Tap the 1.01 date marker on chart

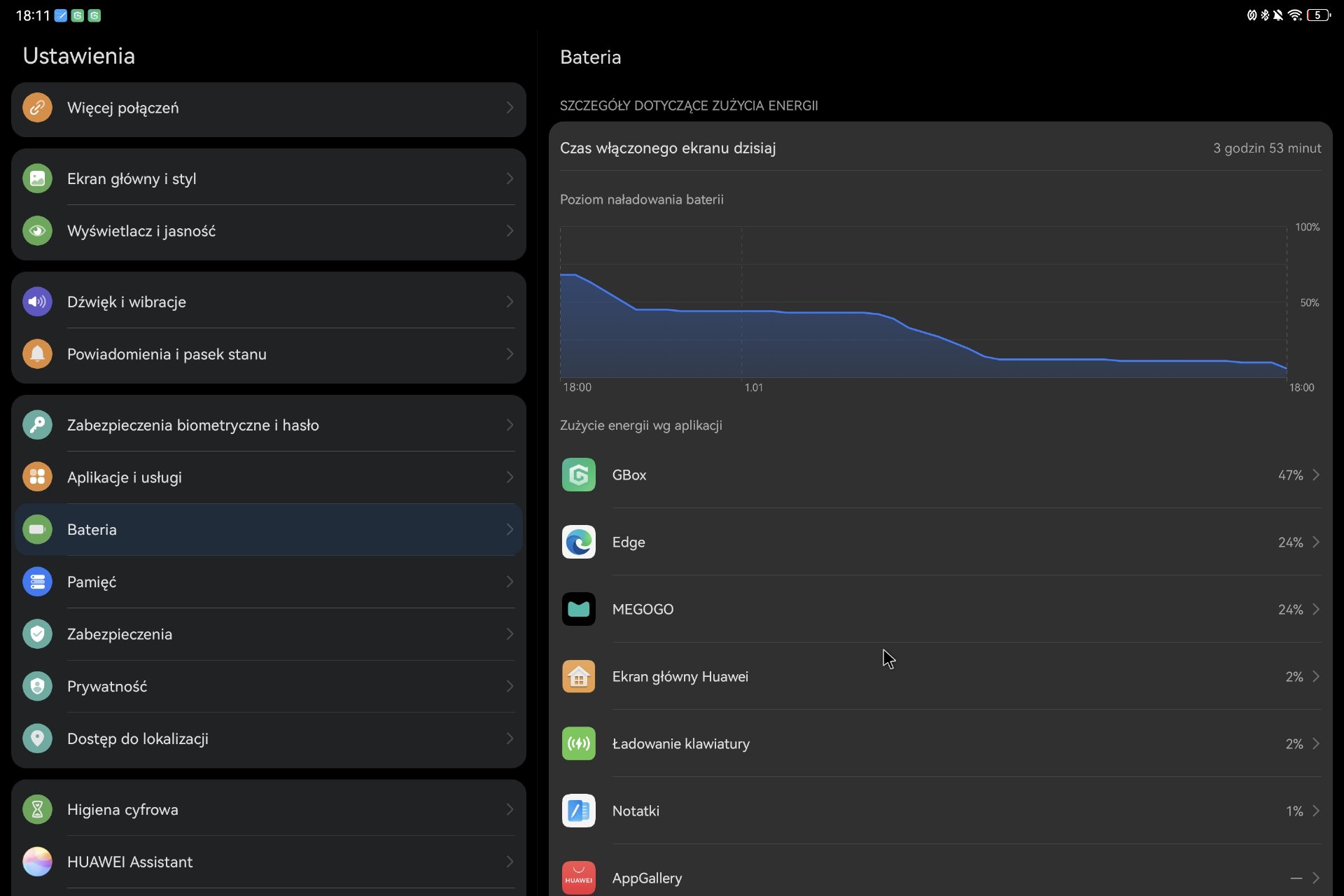point(754,387)
